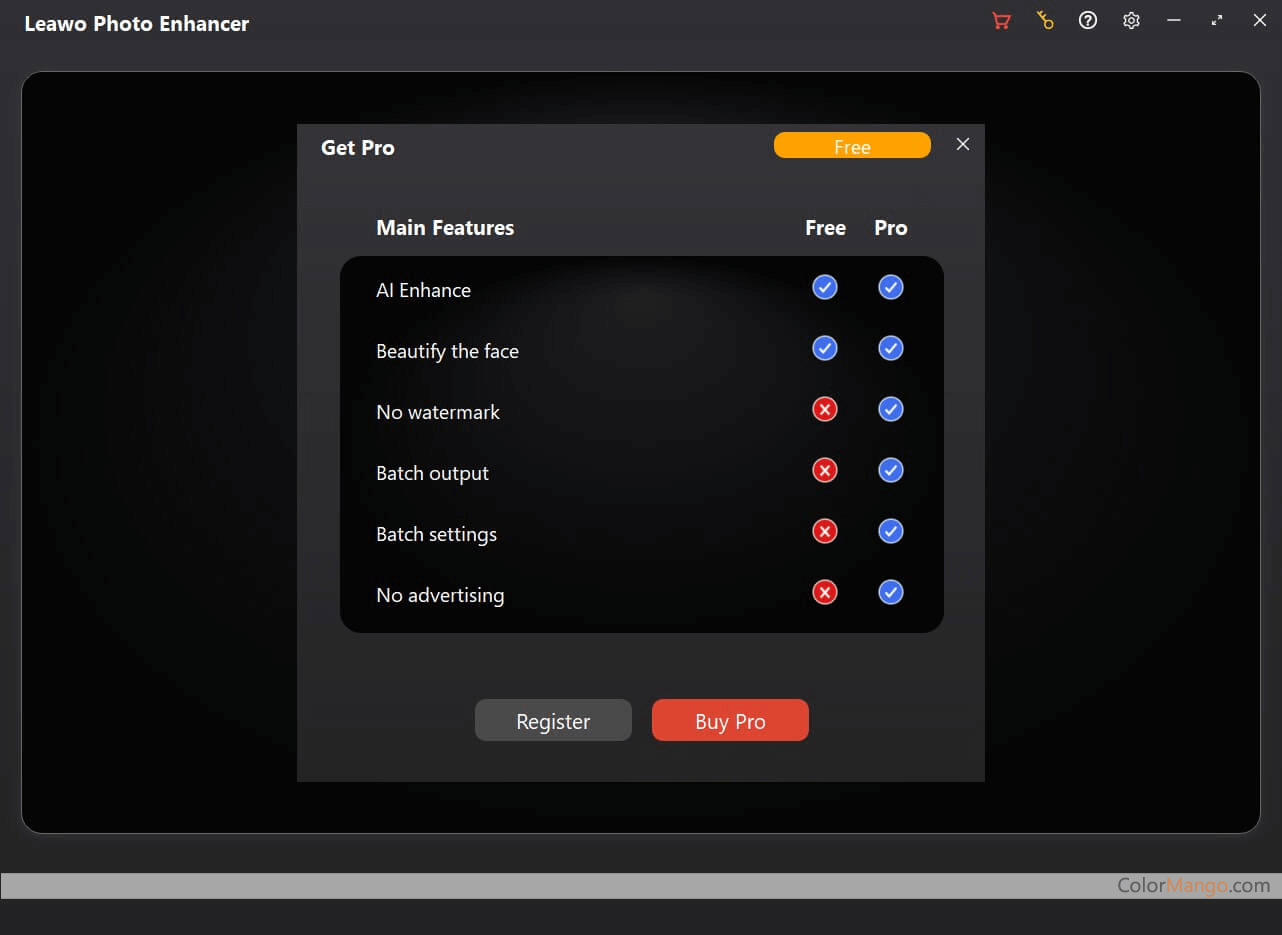Click the Free column checkmark for AI Enhance
This screenshot has height=935, width=1282.
825,288
